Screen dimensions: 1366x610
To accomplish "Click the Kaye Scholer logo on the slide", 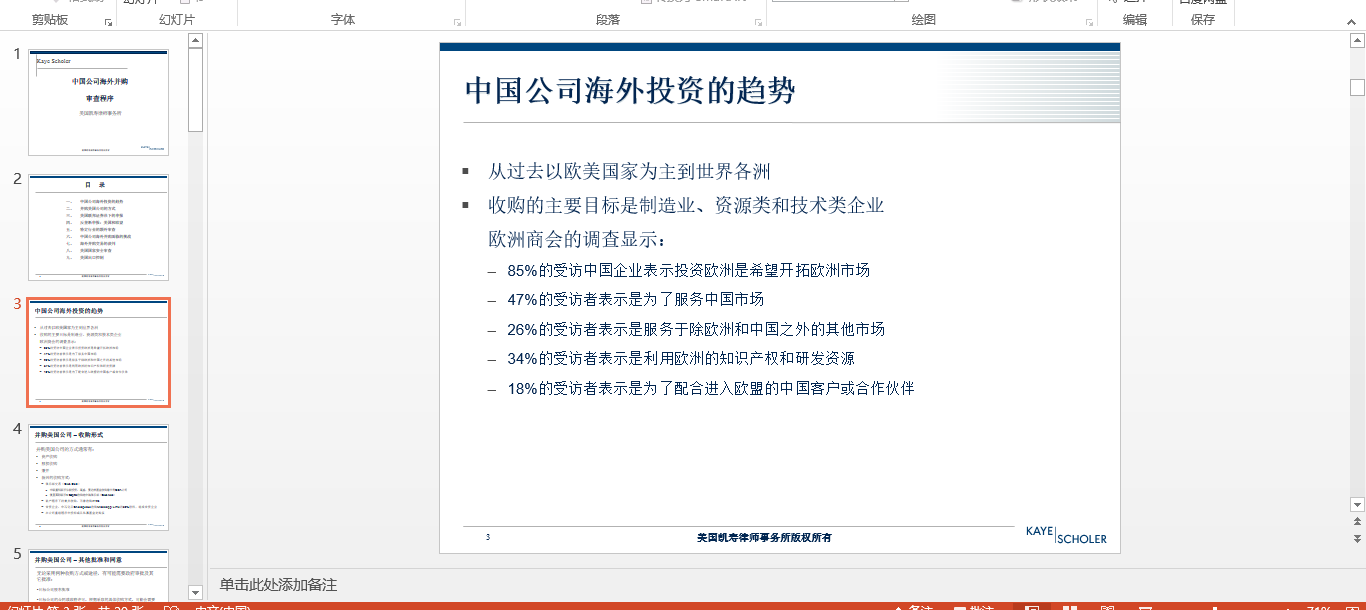I will click(x=1066, y=536).
